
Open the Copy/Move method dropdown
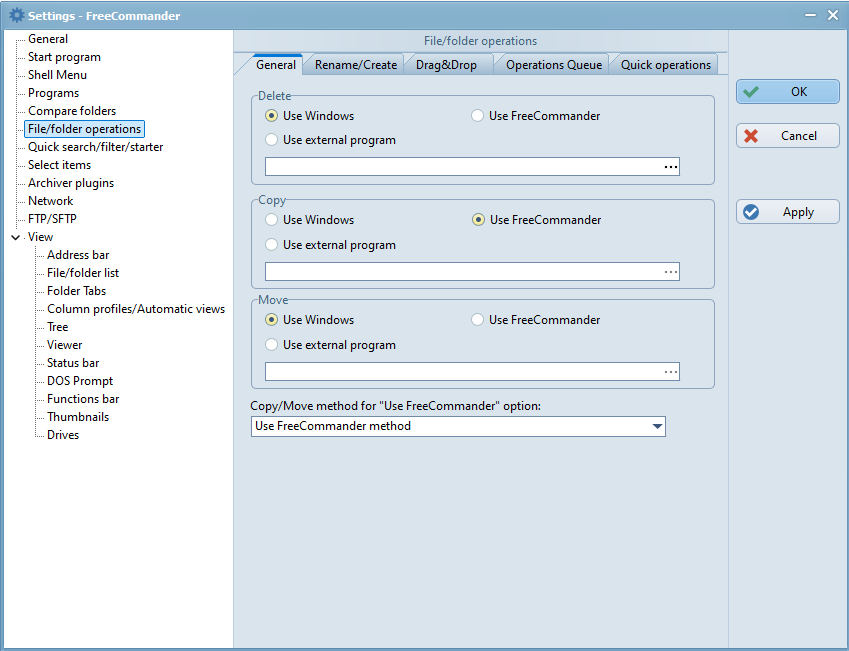point(657,427)
